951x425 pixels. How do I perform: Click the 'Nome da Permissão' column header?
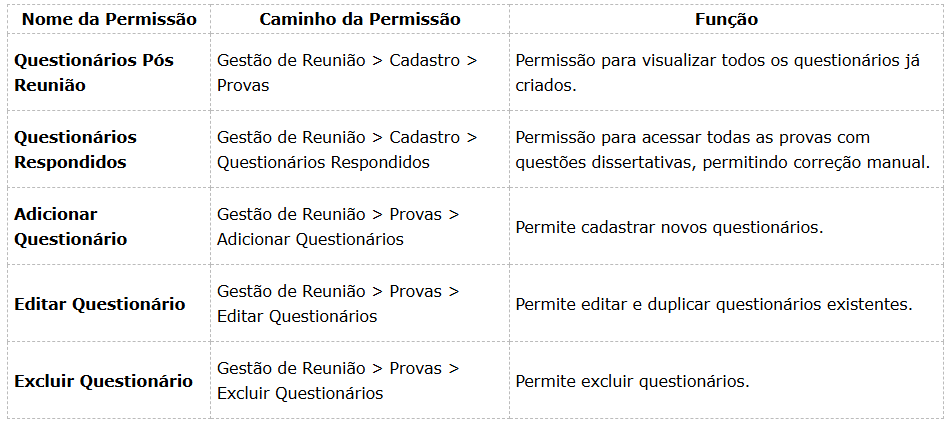pyautogui.click(x=109, y=19)
